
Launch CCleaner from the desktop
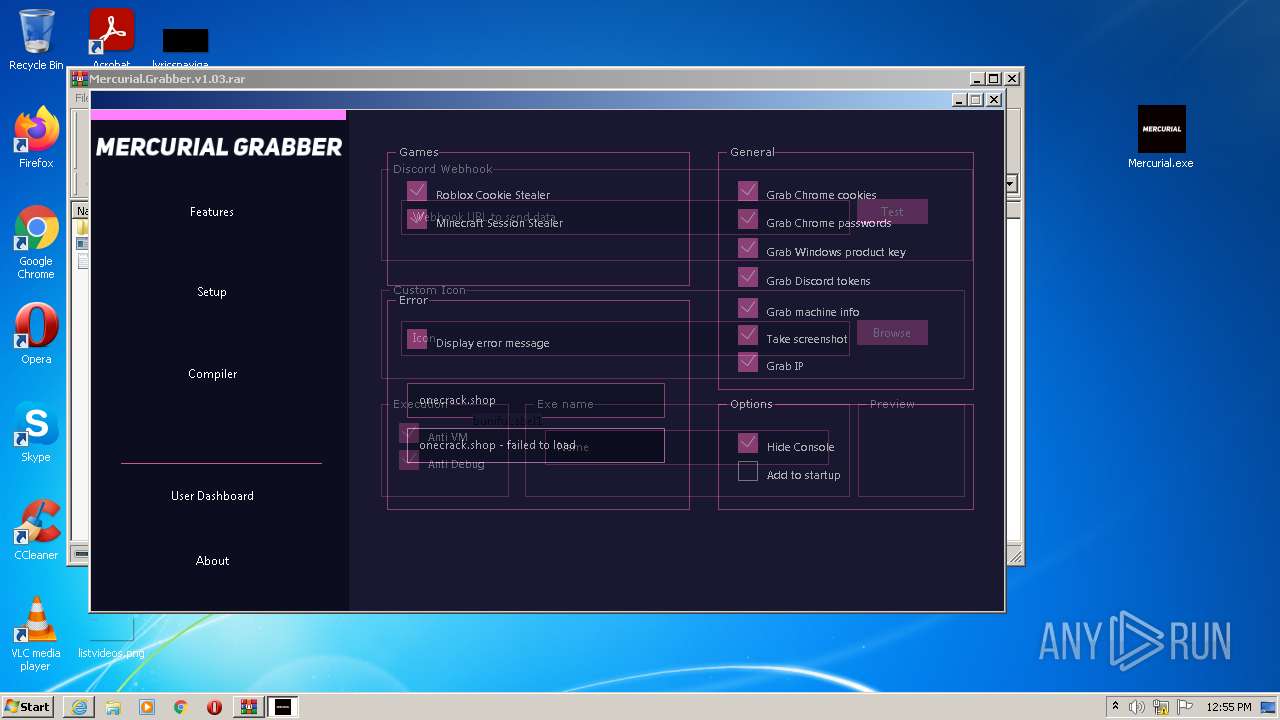coord(36,530)
